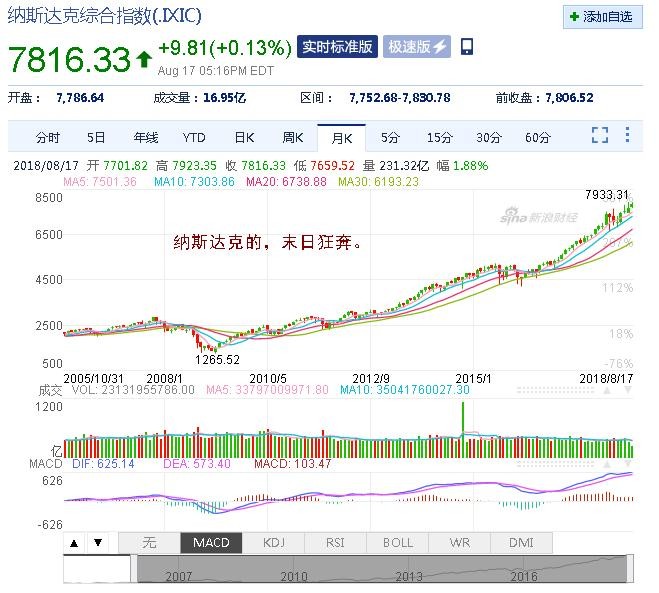Click the 开盘 7,786.64 value
Viewport: 659px width, 593px height.
(80, 98)
